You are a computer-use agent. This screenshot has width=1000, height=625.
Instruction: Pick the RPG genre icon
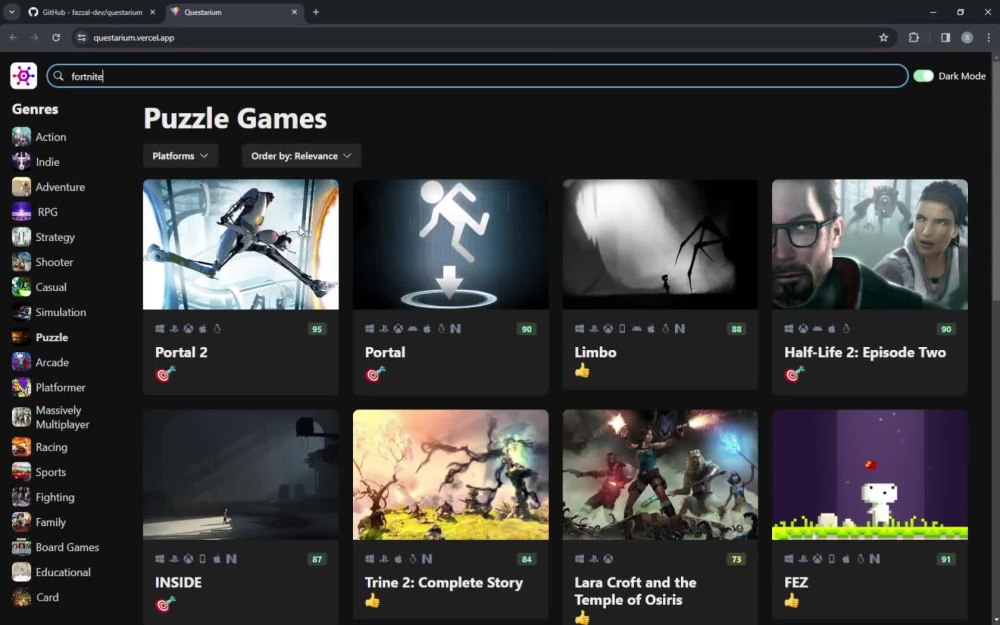pos(21,212)
